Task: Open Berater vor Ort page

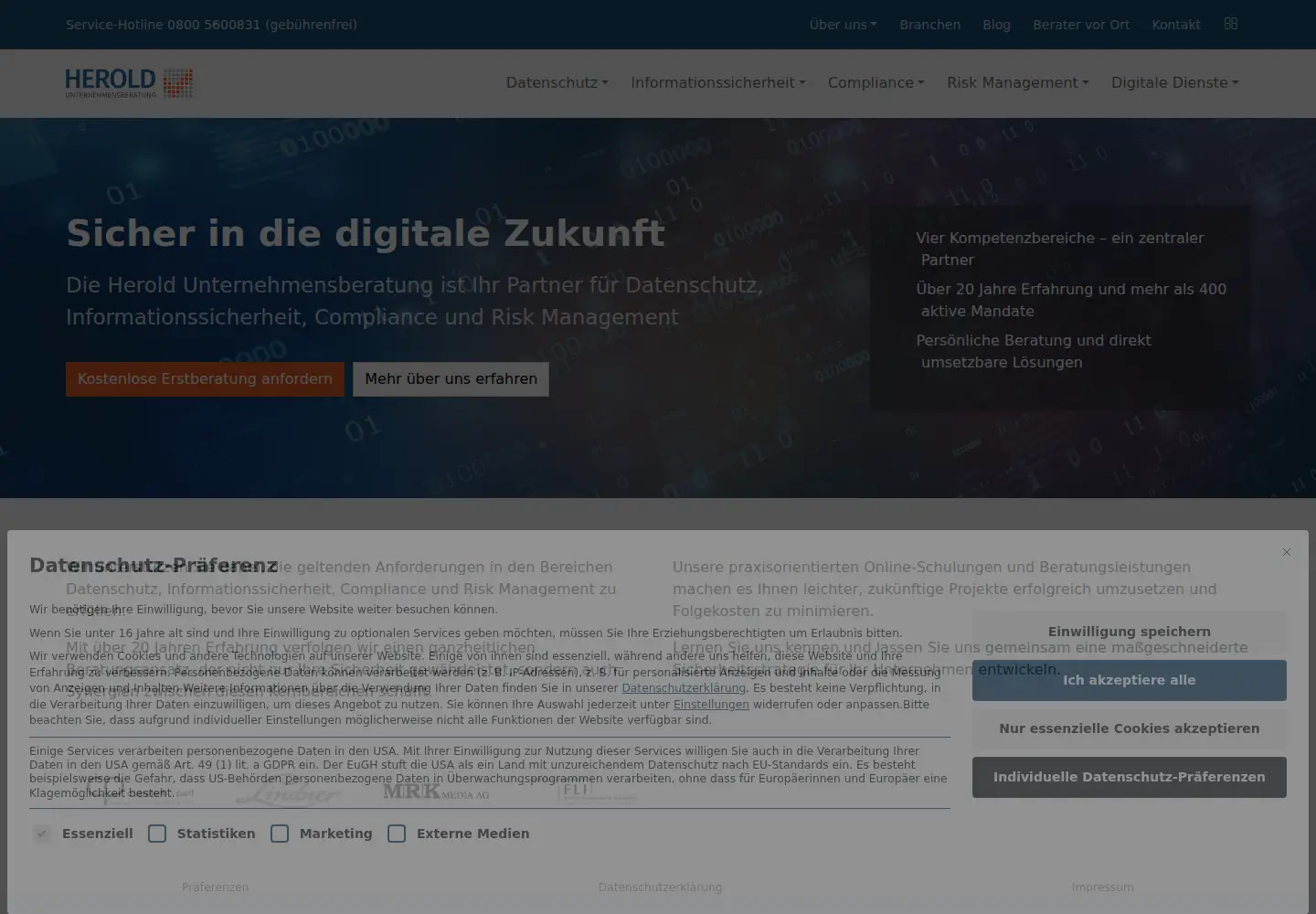Action: pos(1081,25)
